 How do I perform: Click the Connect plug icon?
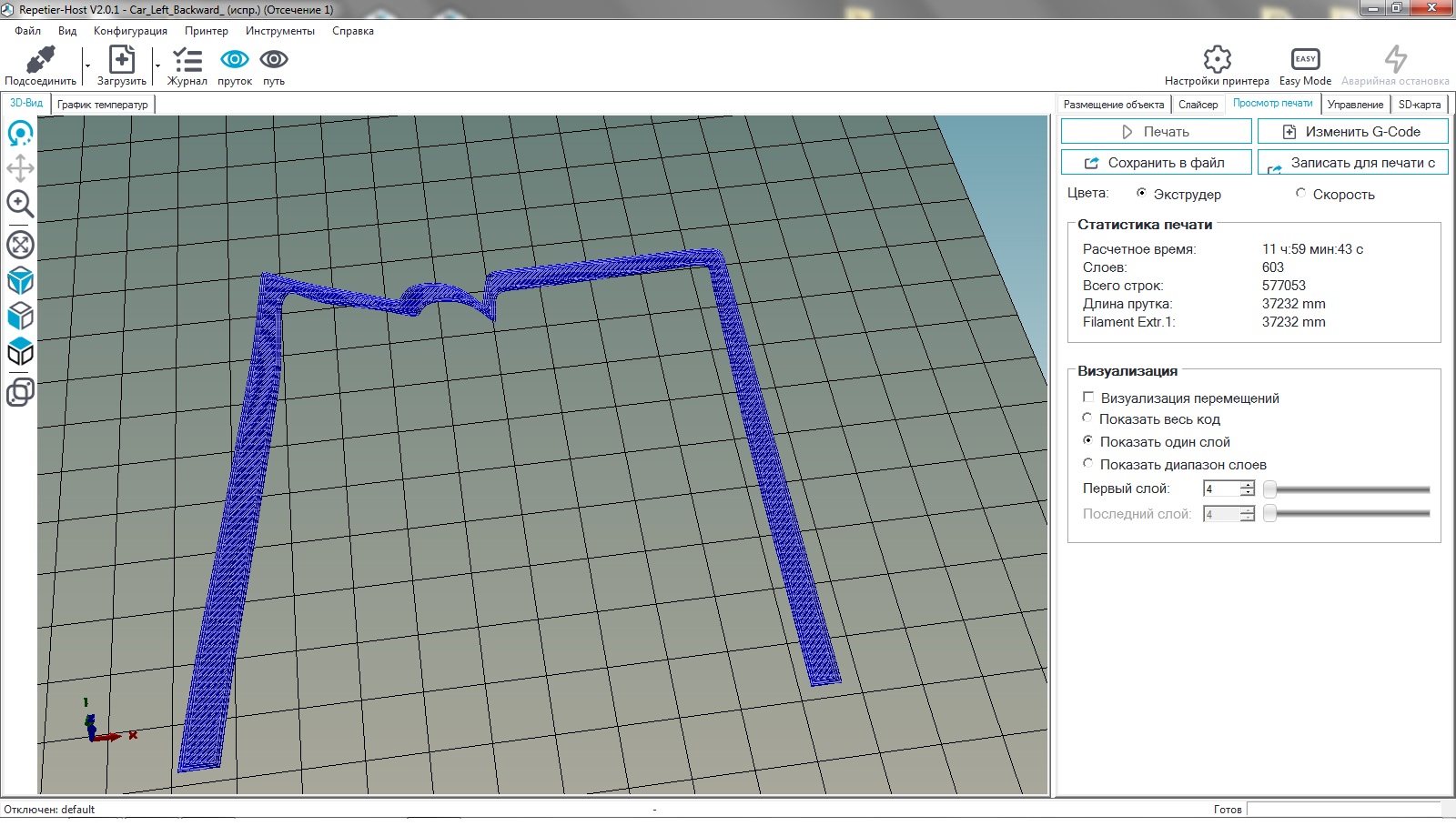coord(40,60)
